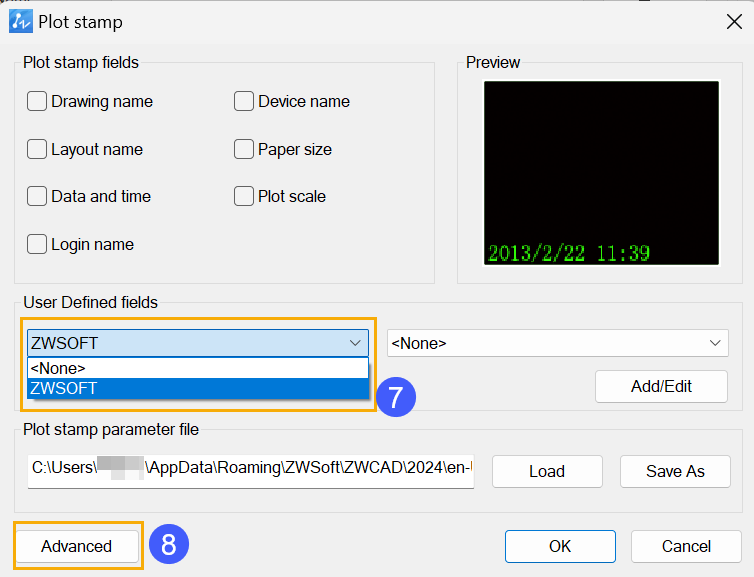Screen dimensions: 754x577
Task: Click the Add/Edit button
Action: point(661,386)
